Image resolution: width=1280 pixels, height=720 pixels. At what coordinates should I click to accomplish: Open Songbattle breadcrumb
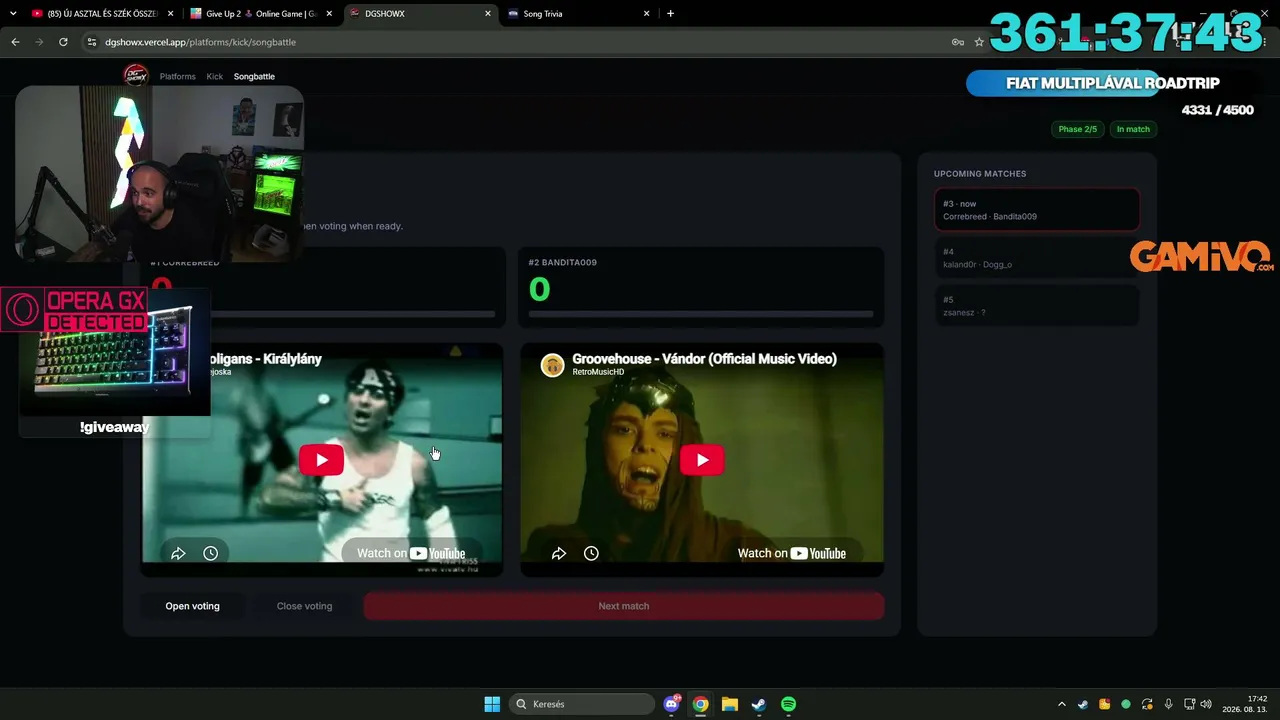(254, 76)
